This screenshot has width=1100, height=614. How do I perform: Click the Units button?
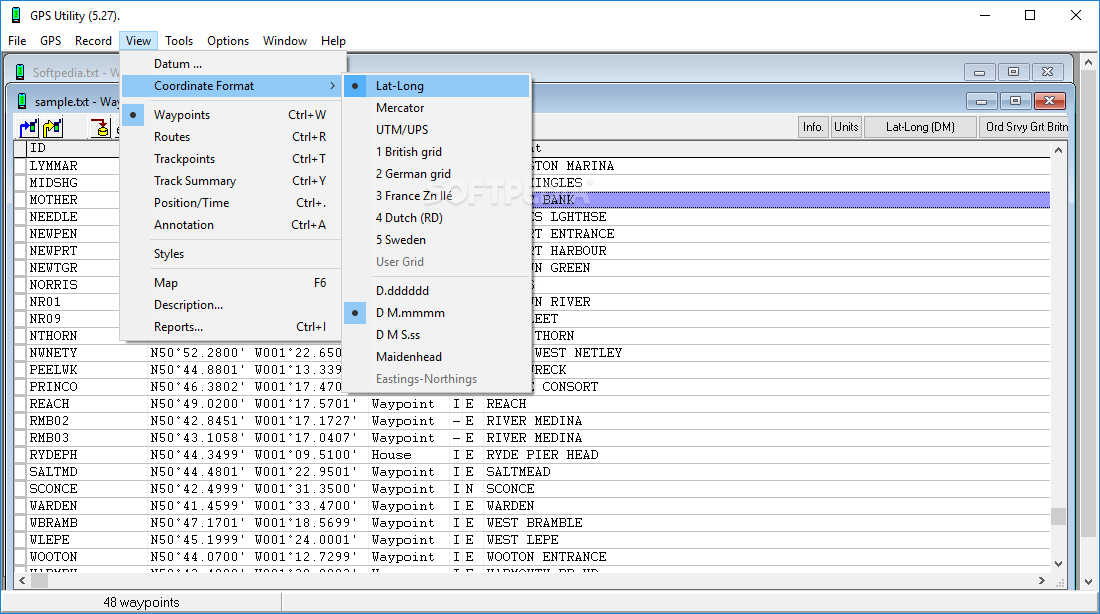coord(846,127)
